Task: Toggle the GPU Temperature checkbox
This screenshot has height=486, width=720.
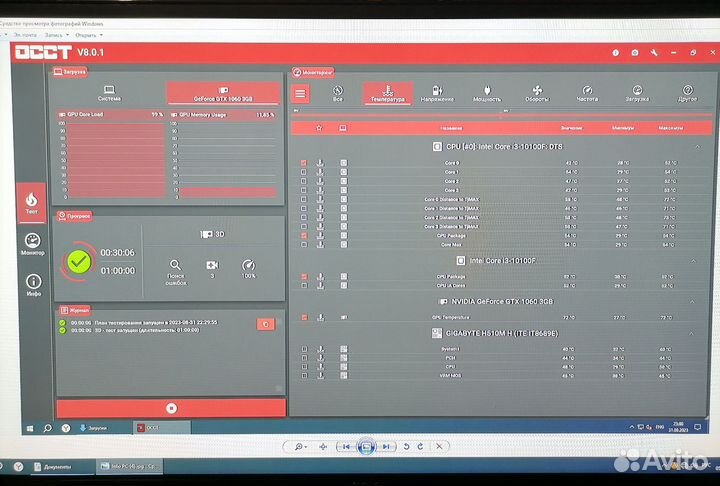Action: (304, 317)
